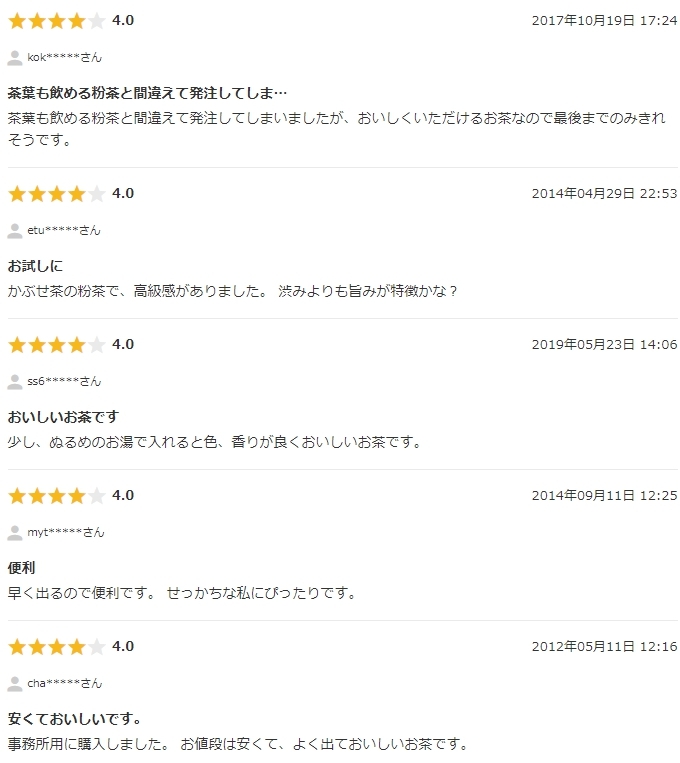Open reviewer name cha*****さん
The image size is (680, 763).
pyautogui.click(x=65, y=683)
